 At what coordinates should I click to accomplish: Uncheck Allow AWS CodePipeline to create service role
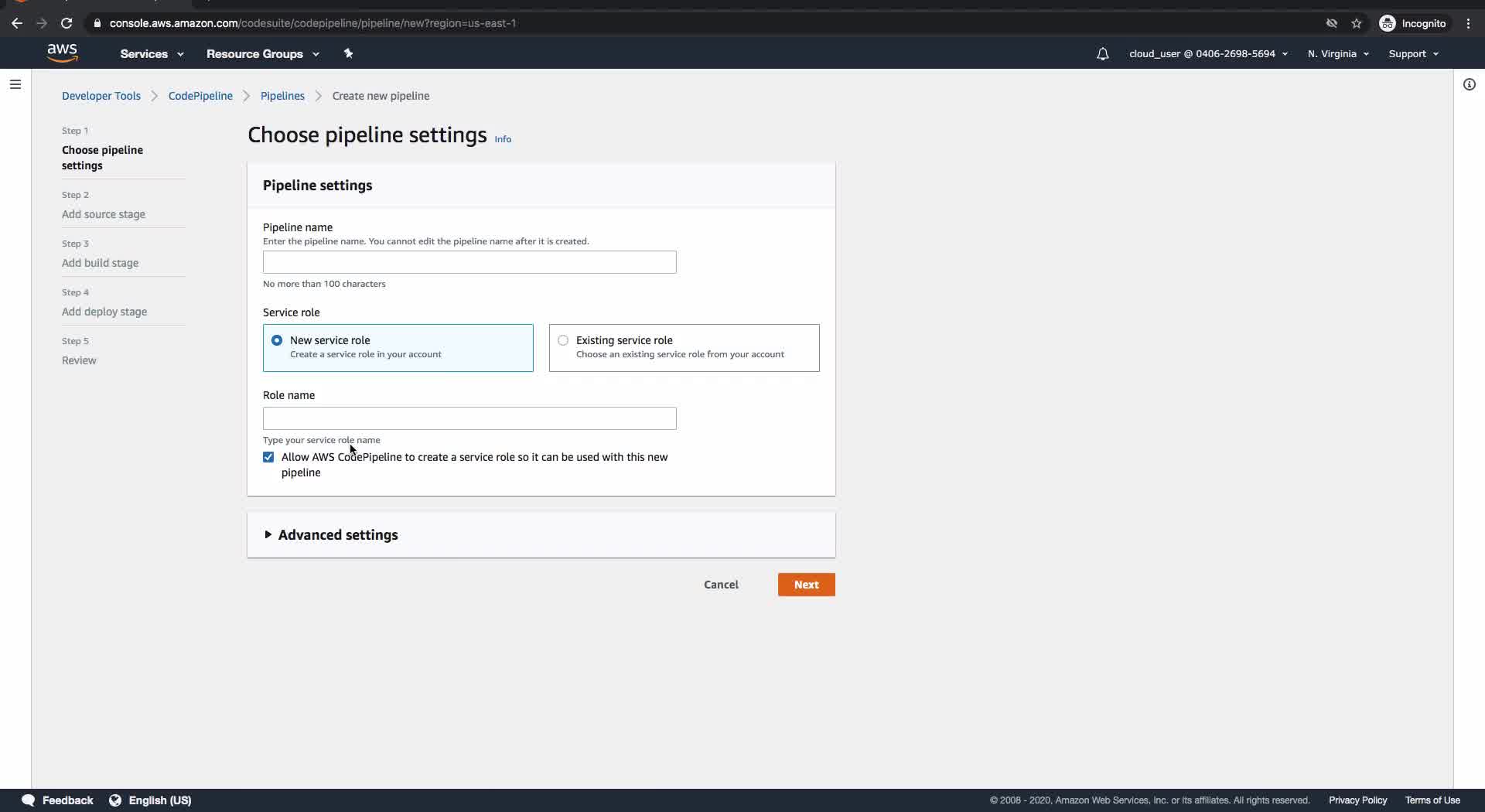268,457
